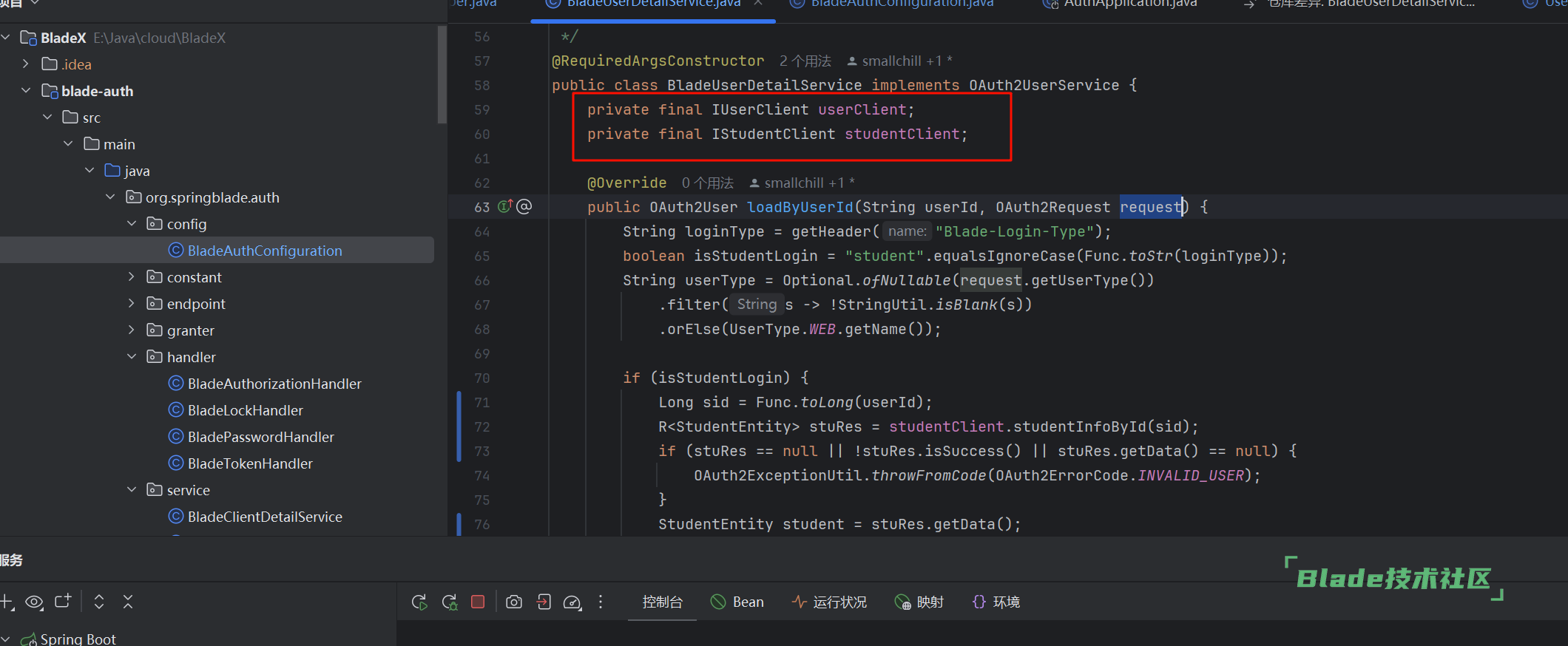
Task: Switch to the Bean tab
Action: pos(737,602)
